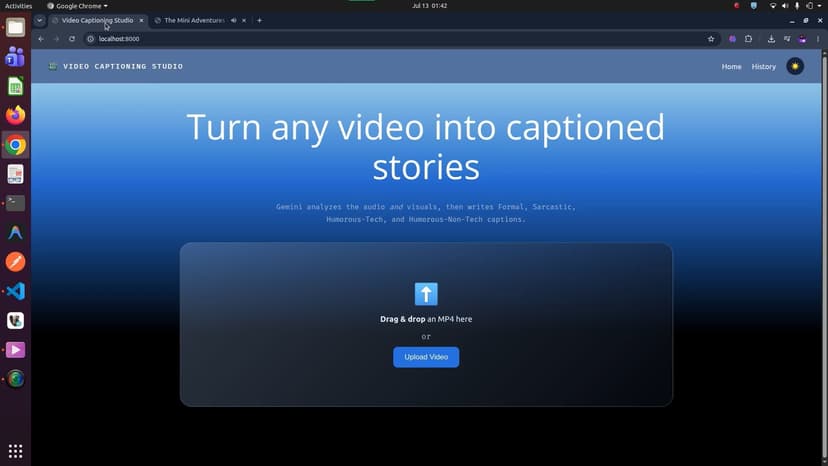Reload the current page
Screen dimensions: 828x466
[72, 39]
